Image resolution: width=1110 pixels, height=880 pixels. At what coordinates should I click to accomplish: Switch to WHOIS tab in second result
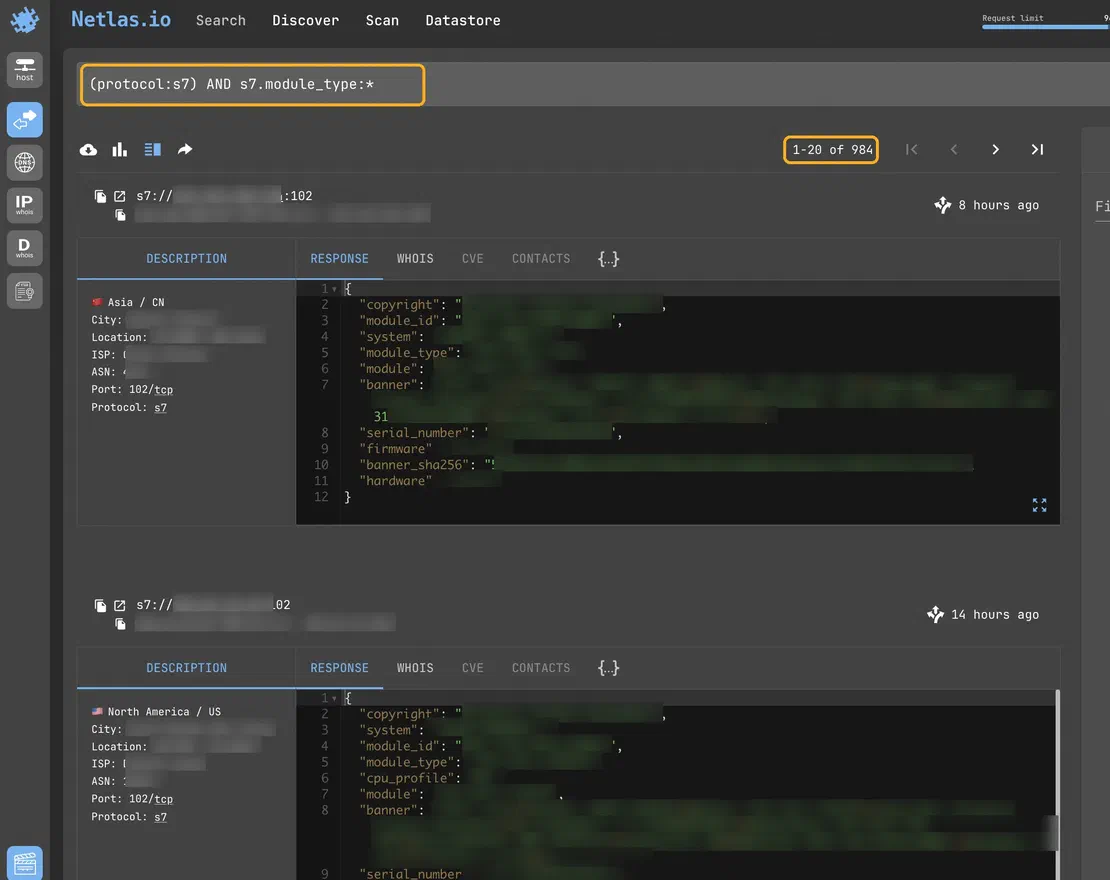[x=415, y=668]
